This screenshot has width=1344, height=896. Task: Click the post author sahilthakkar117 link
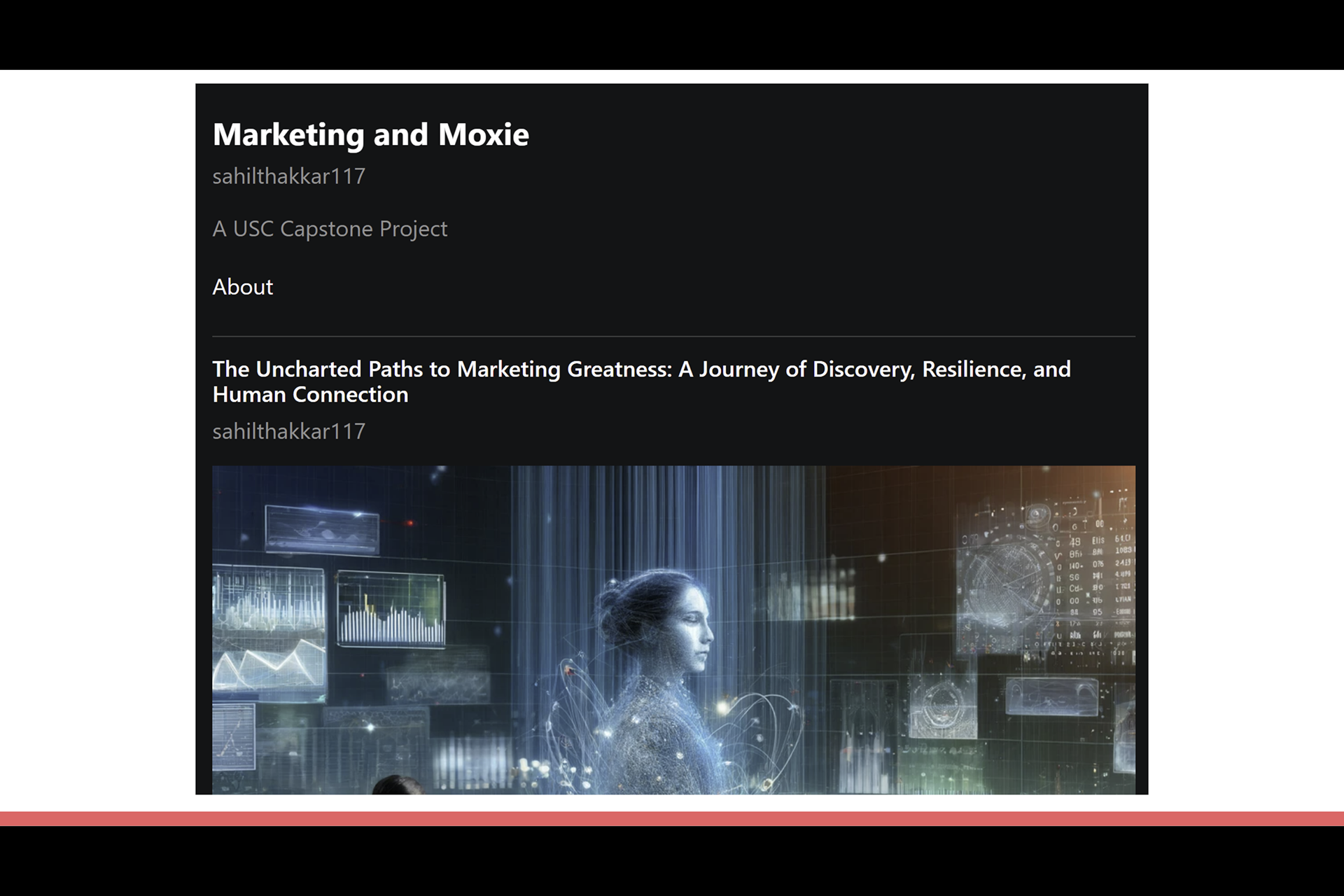point(288,431)
